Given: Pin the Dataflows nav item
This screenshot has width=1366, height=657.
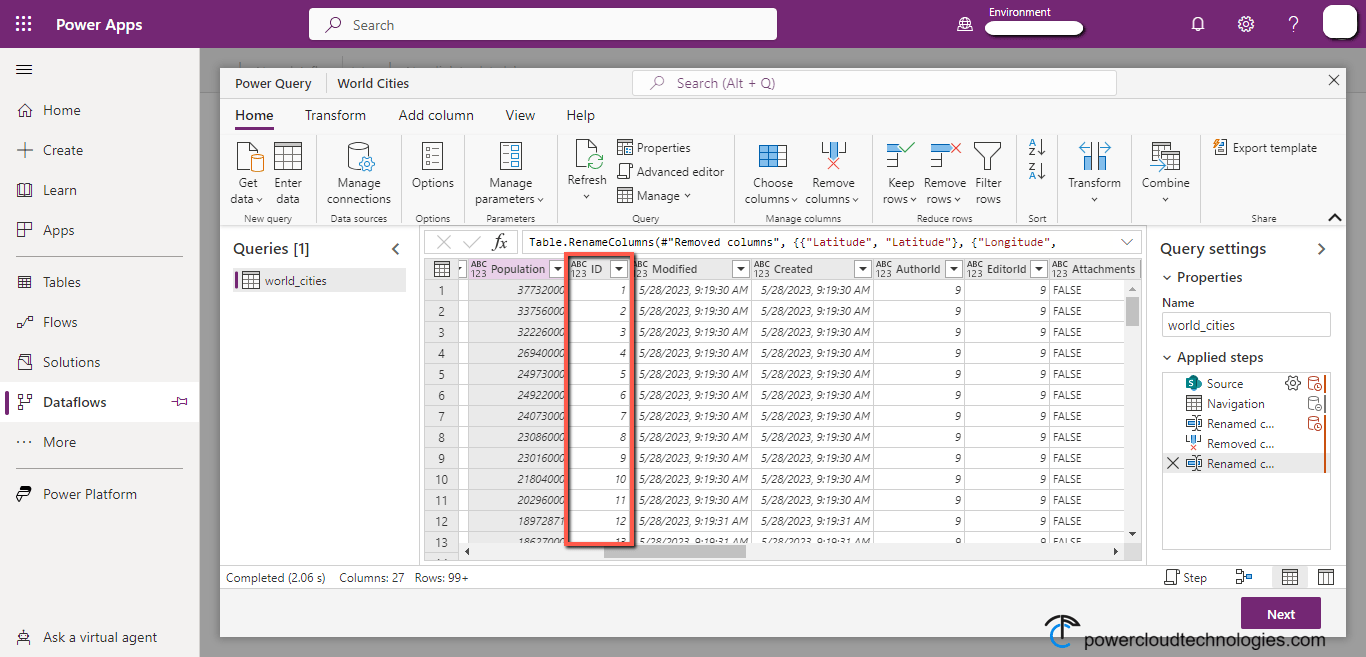Looking at the screenshot, I should pyautogui.click(x=179, y=402).
